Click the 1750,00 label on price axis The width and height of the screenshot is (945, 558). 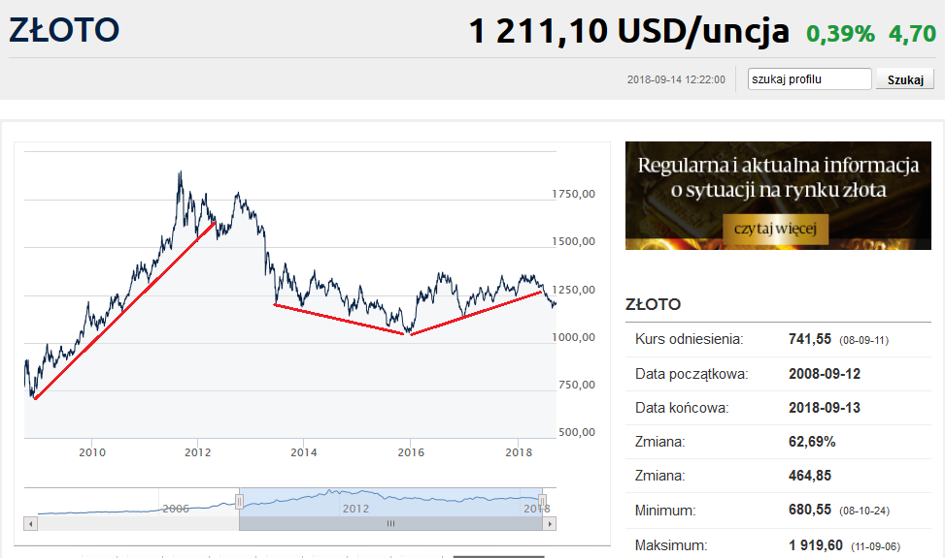click(x=573, y=194)
